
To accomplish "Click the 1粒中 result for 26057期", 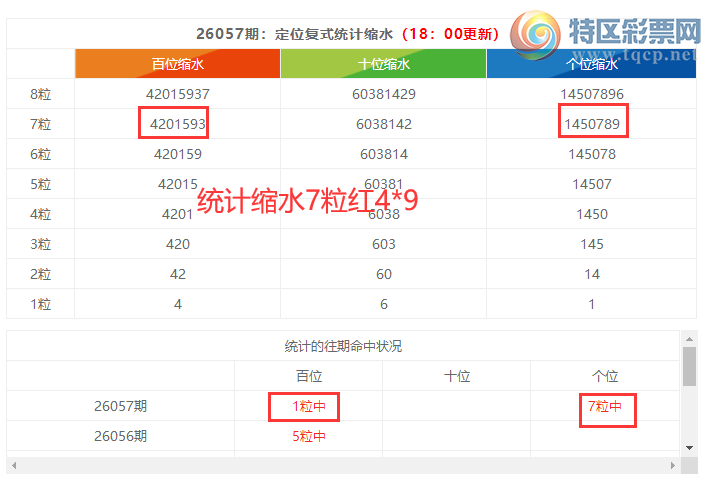I will [309, 406].
